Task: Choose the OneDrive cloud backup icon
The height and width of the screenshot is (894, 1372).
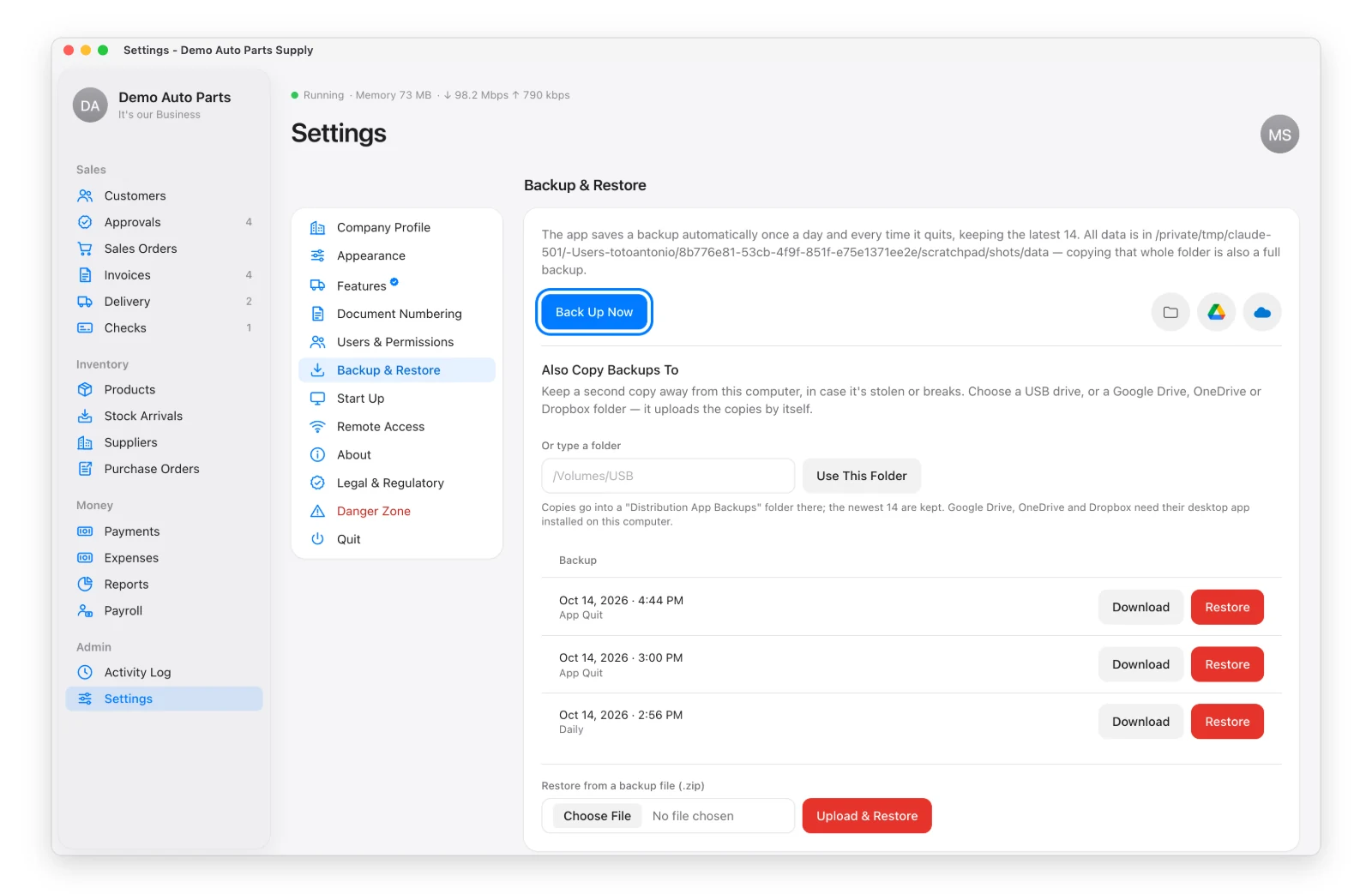Action: coord(1262,312)
